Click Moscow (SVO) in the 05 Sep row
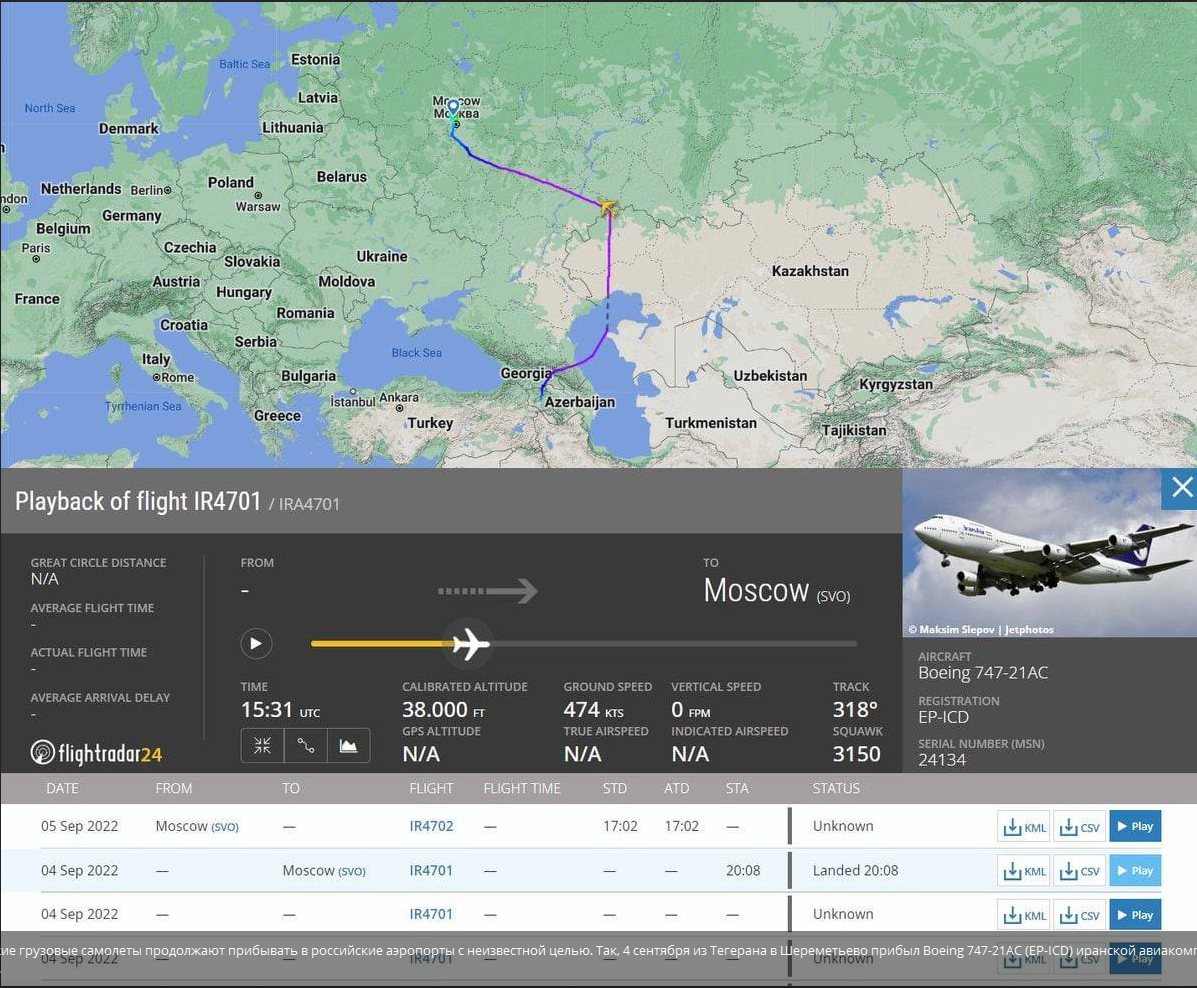 [197, 826]
